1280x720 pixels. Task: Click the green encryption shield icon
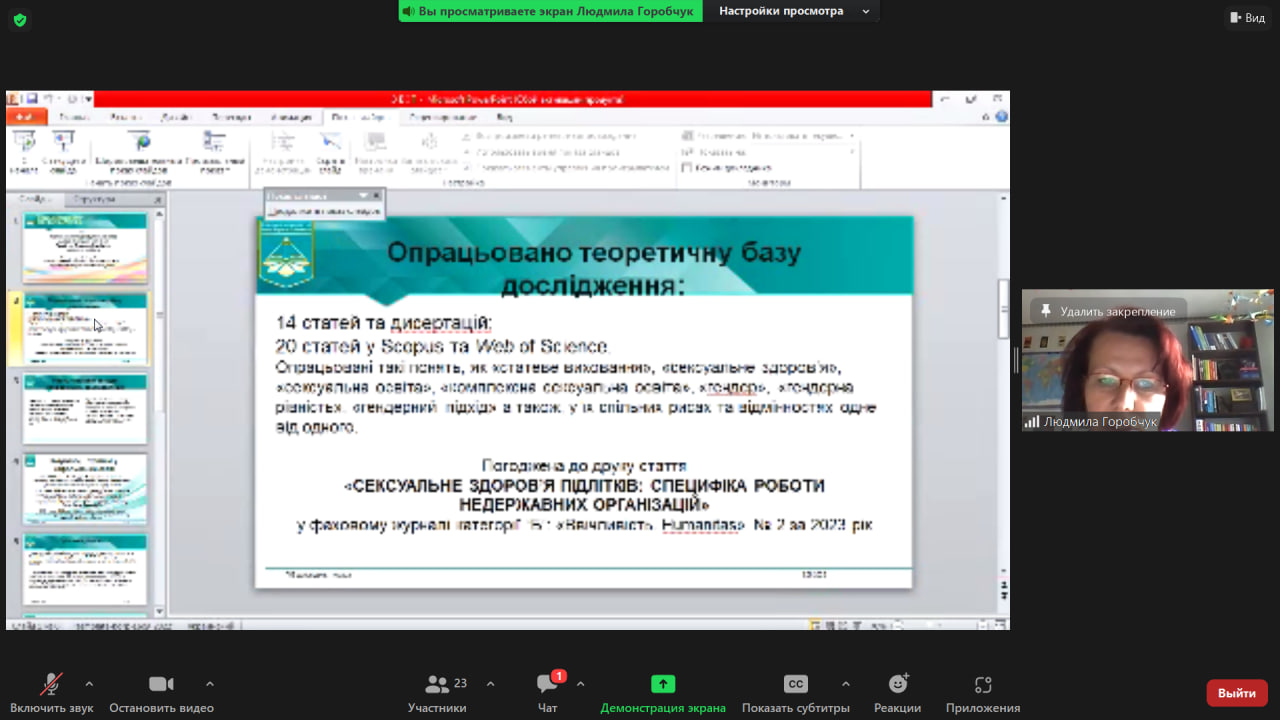coord(20,19)
